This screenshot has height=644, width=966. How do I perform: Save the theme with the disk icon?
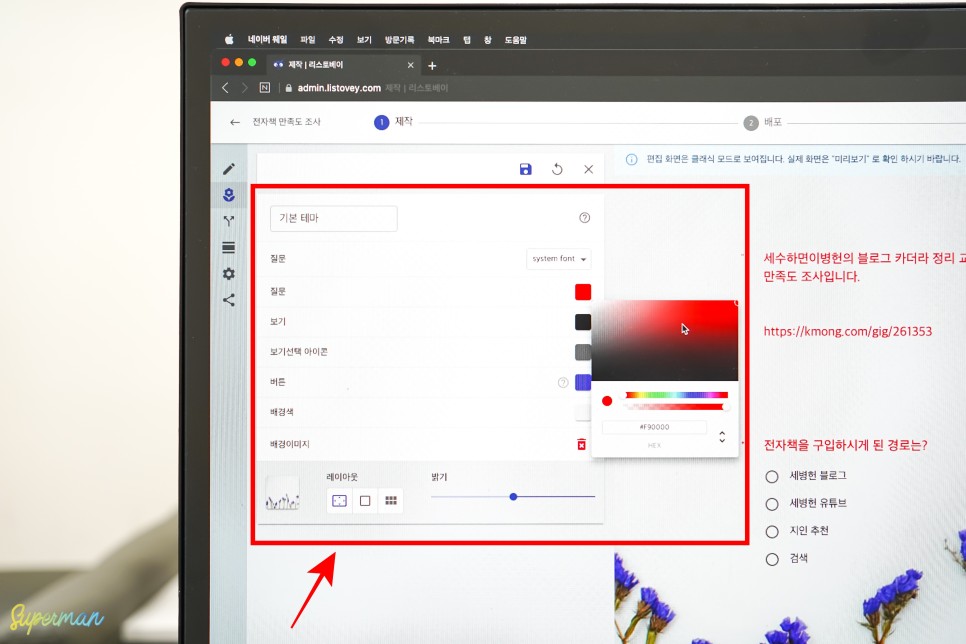click(526, 169)
